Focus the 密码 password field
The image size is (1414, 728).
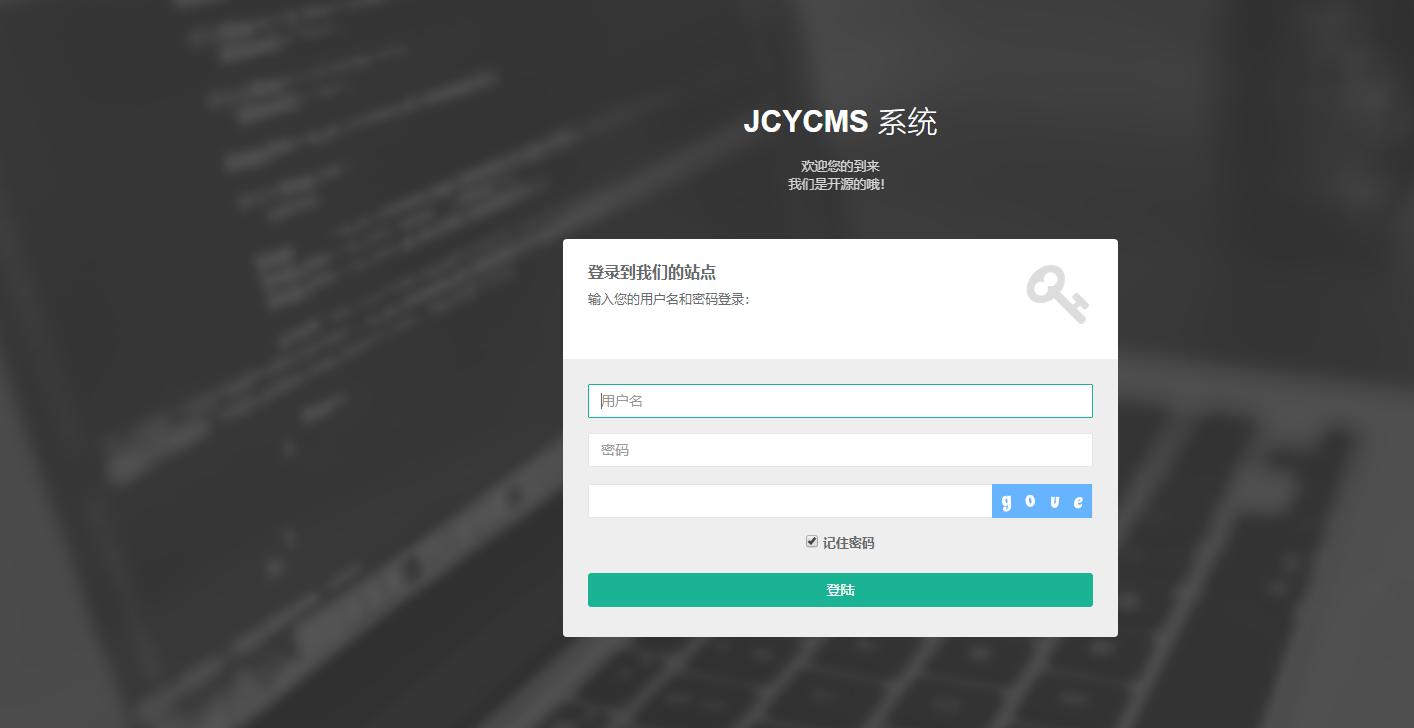840,450
